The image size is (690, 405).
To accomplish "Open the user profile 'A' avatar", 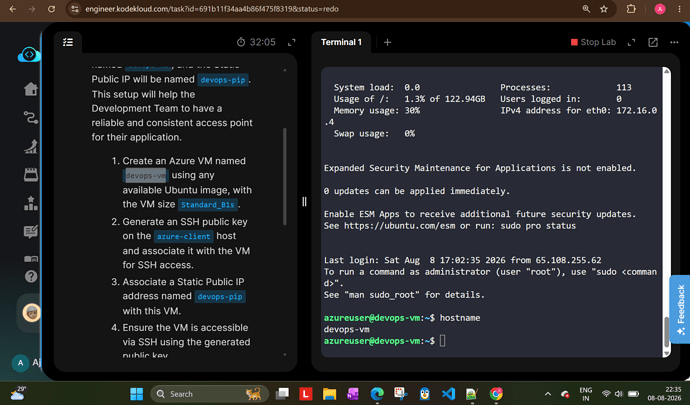I will click(x=20, y=363).
